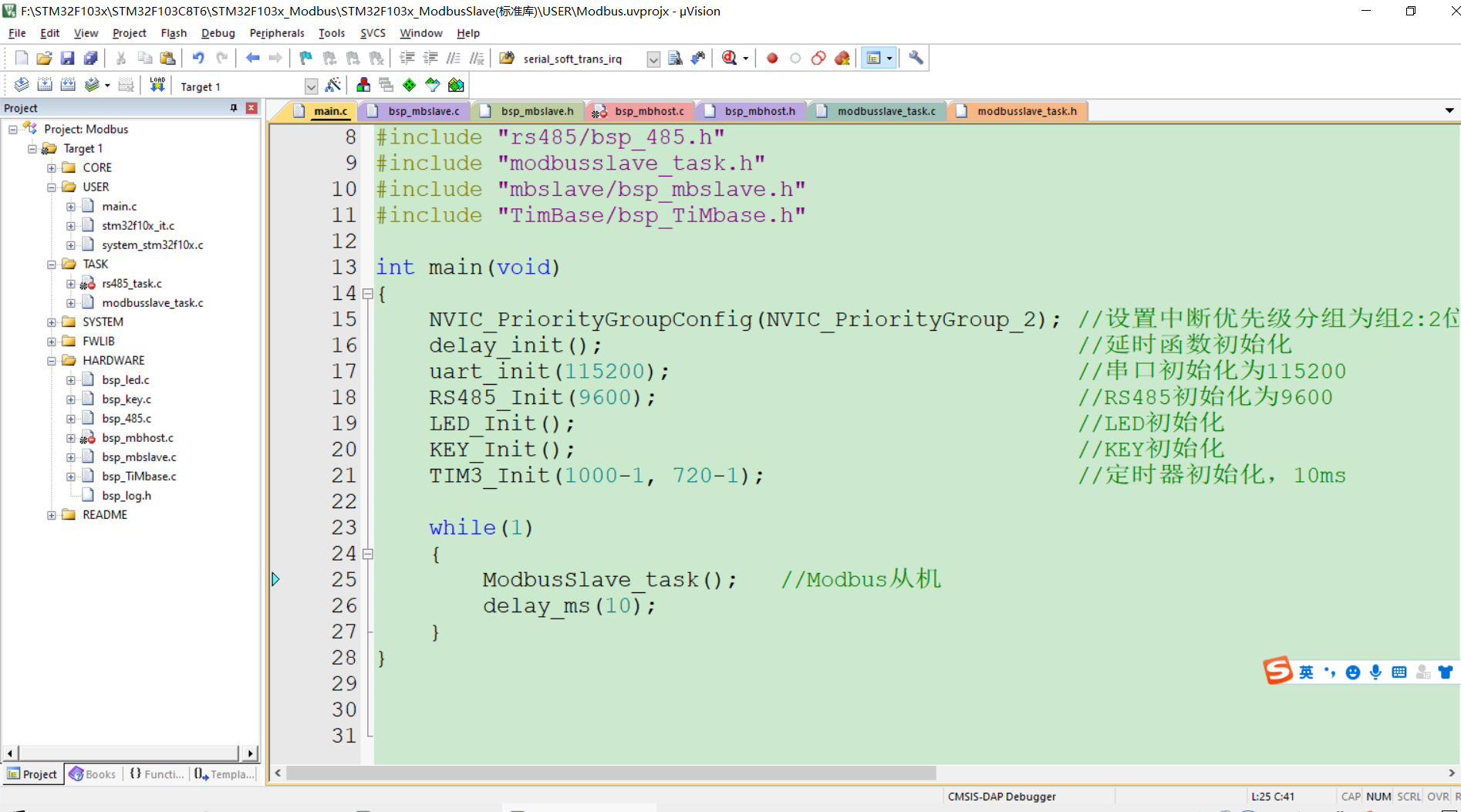Select bsp_TiMbase.c in project tree
The image size is (1461, 812).
click(x=139, y=476)
